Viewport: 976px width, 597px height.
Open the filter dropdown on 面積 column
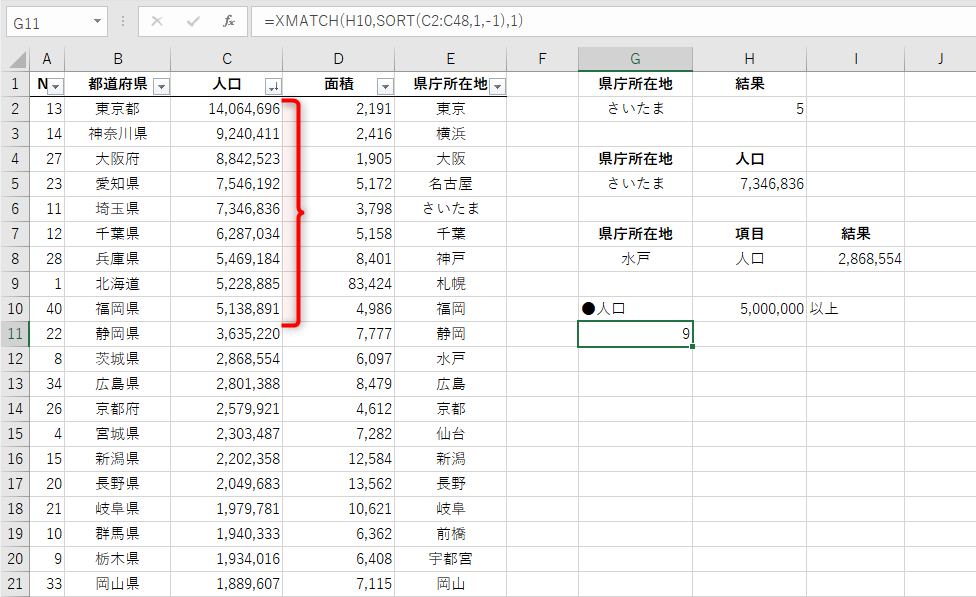385,84
